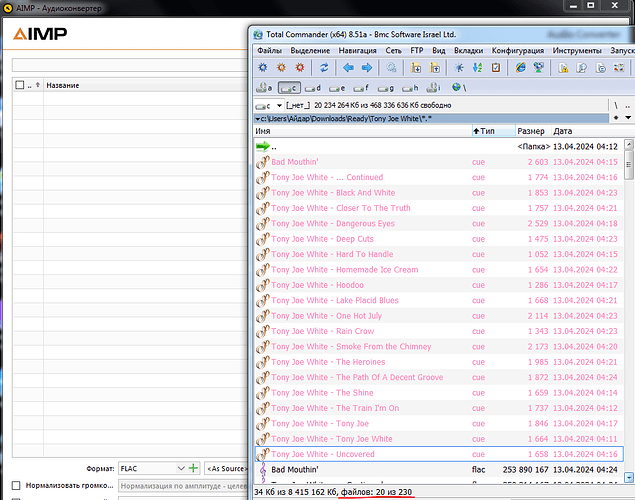
Task: Switch to drive f in Total Commander
Action: pos(361,87)
